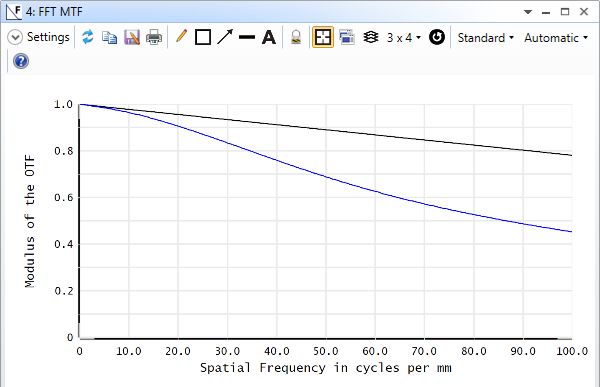This screenshot has height=387, width=600.
Task: Toggle the window lock icon
Action: (296, 38)
